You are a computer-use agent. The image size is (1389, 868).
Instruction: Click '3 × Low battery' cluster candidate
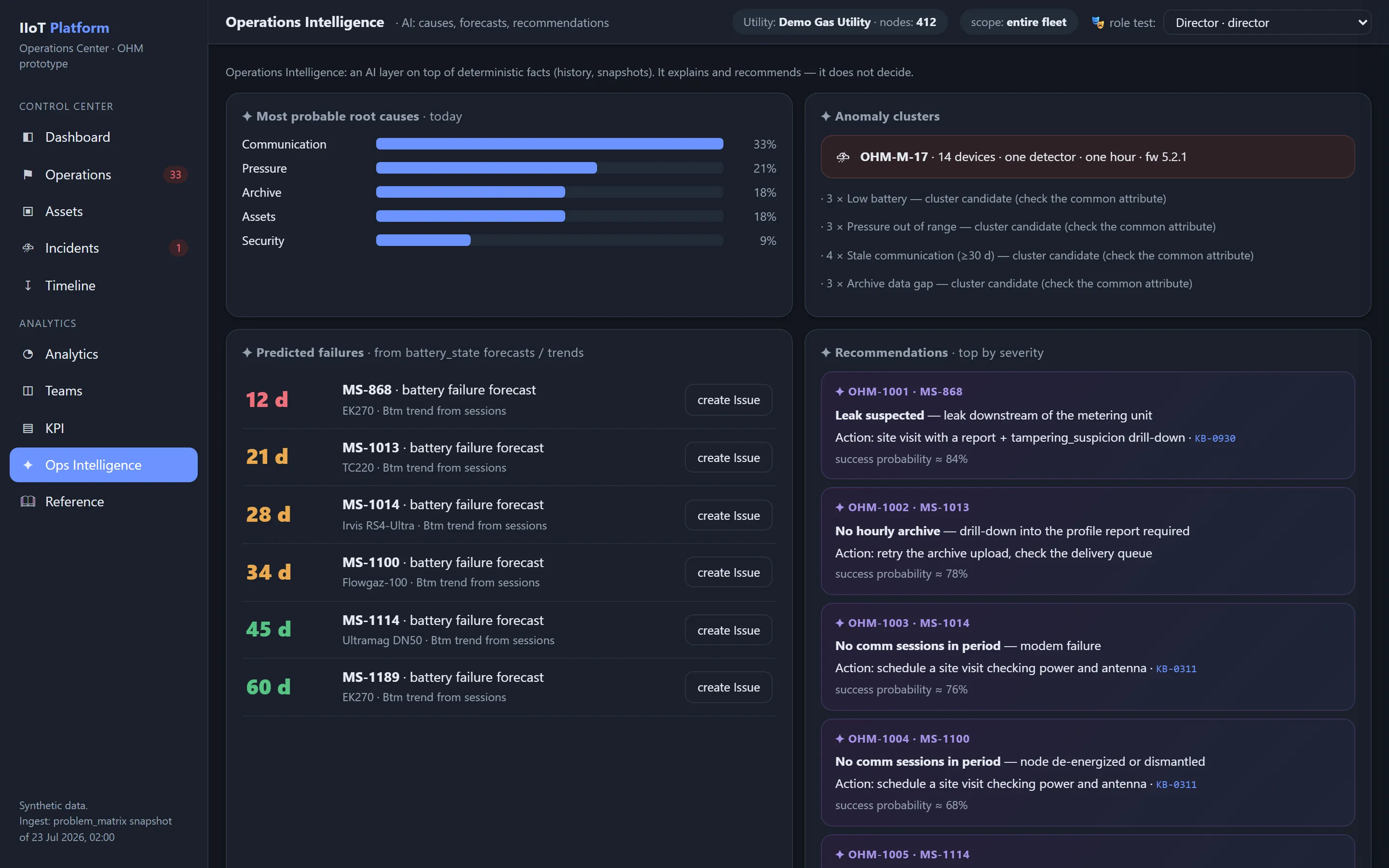tap(994, 199)
